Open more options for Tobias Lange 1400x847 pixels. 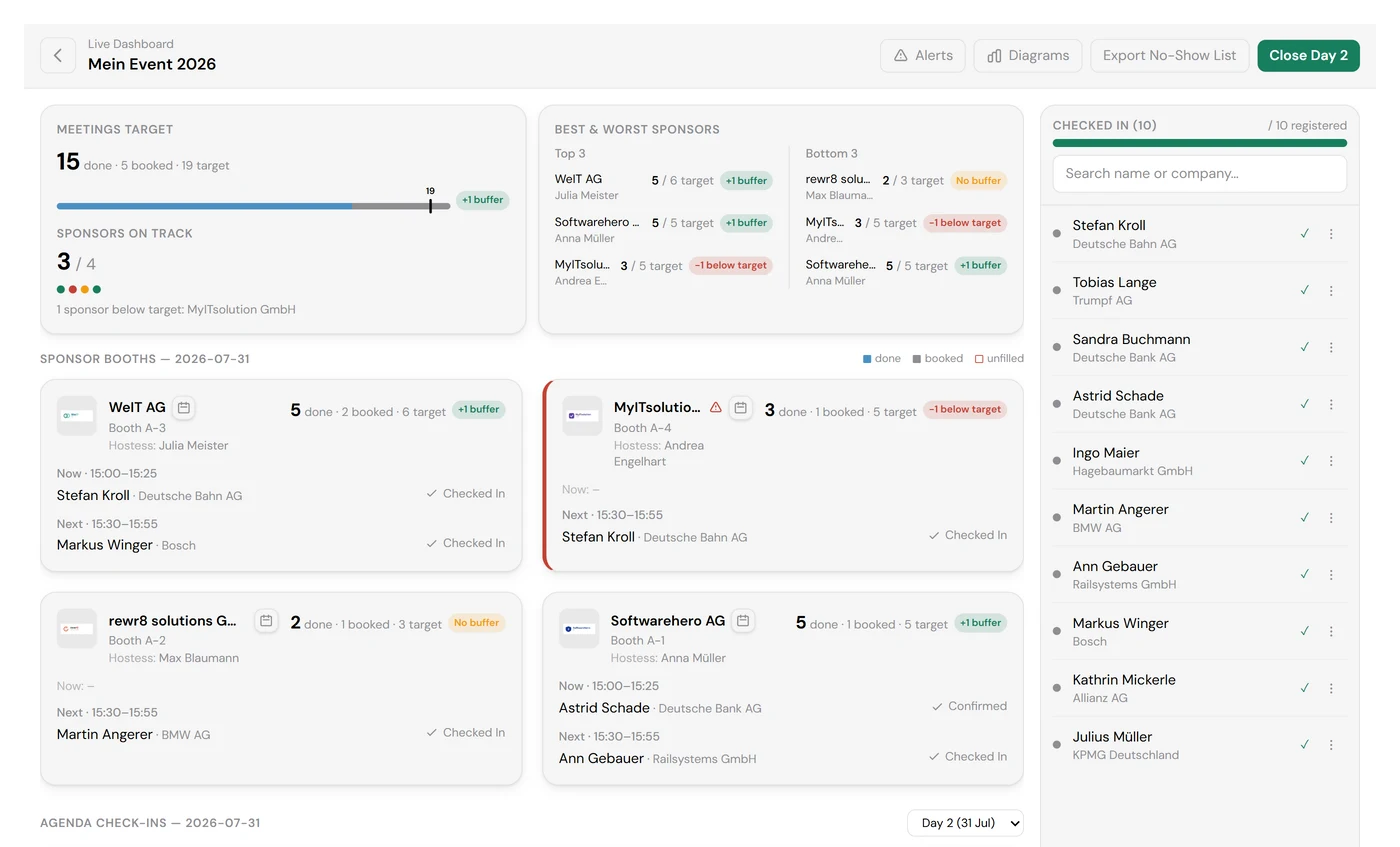coord(1331,291)
